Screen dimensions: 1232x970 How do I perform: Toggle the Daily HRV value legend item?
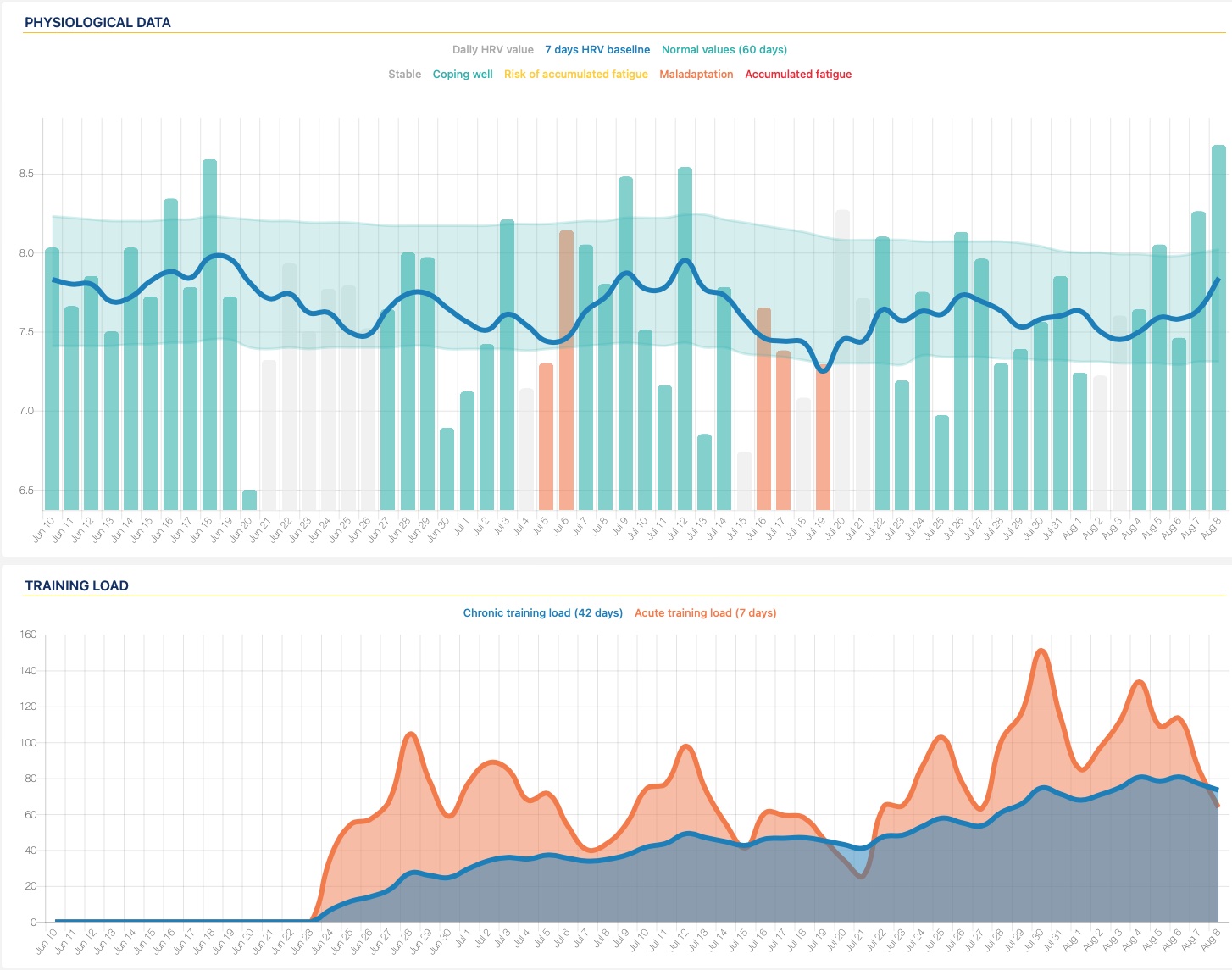492,50
